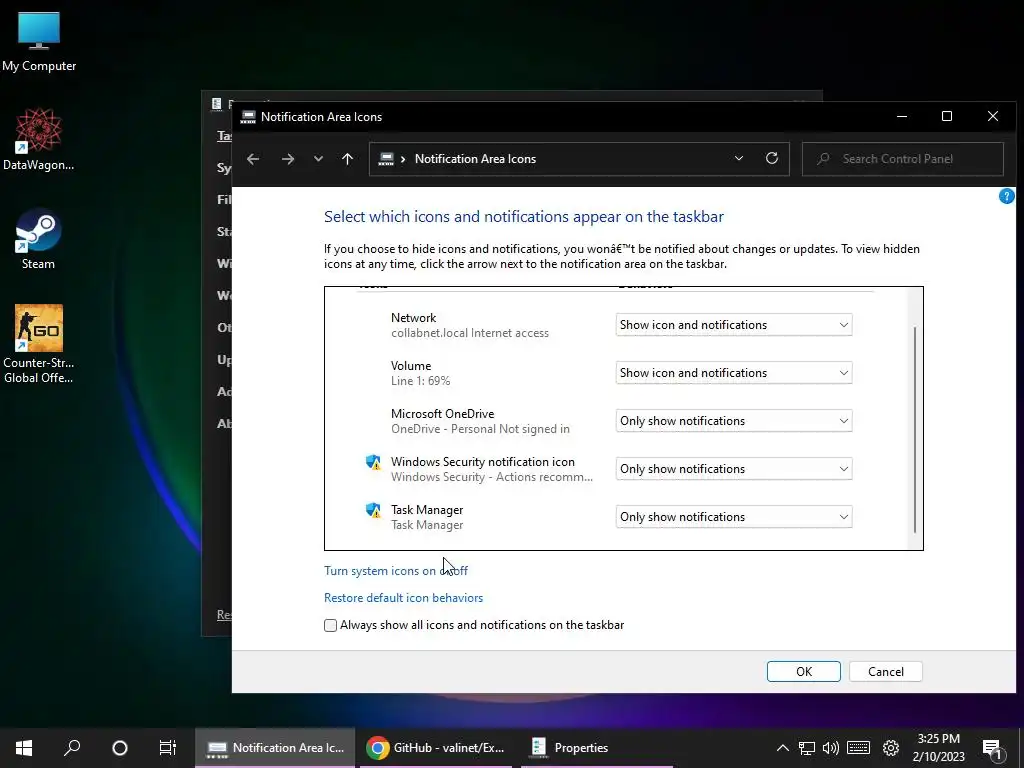Image resolution: width=1024 pixels, height=768 pixels.
Task: Click the Control Panel icon in address bar
Action: pos(387,159)
